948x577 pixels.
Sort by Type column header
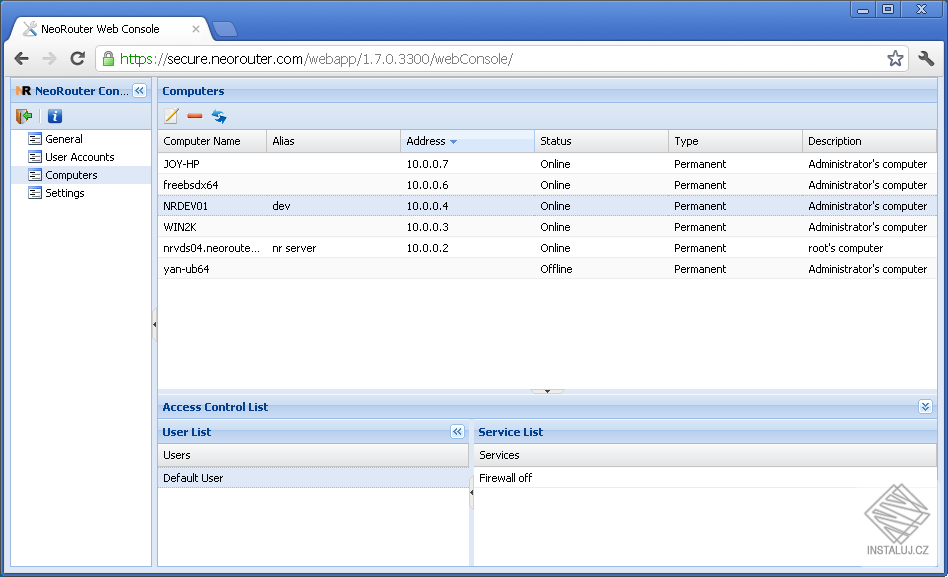click(736, 141)
